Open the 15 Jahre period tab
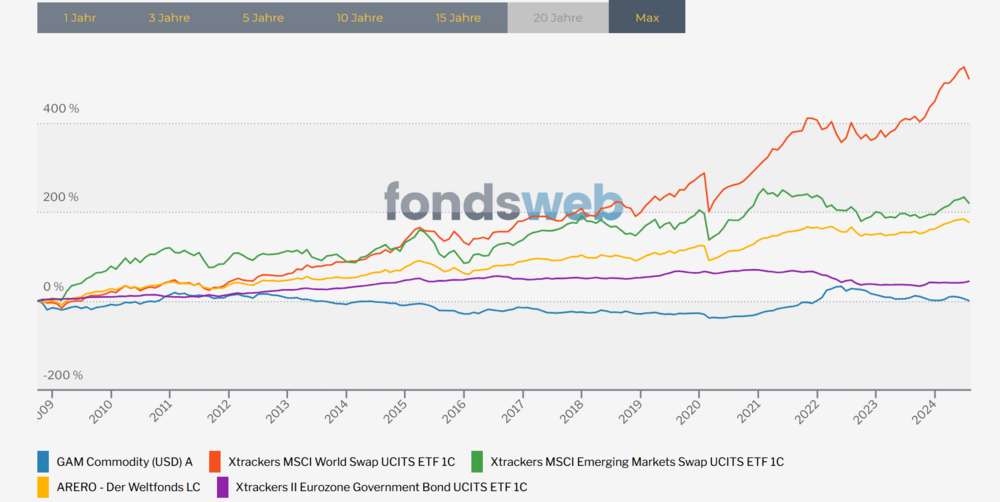 click(x=458, y=17)
